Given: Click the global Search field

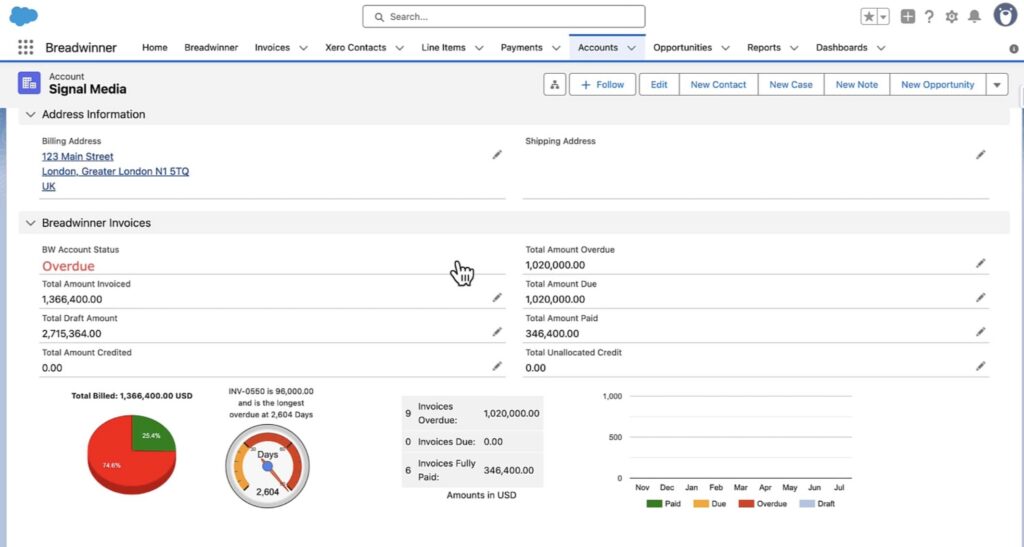Looking at the screenshot, I should [504, 17].
